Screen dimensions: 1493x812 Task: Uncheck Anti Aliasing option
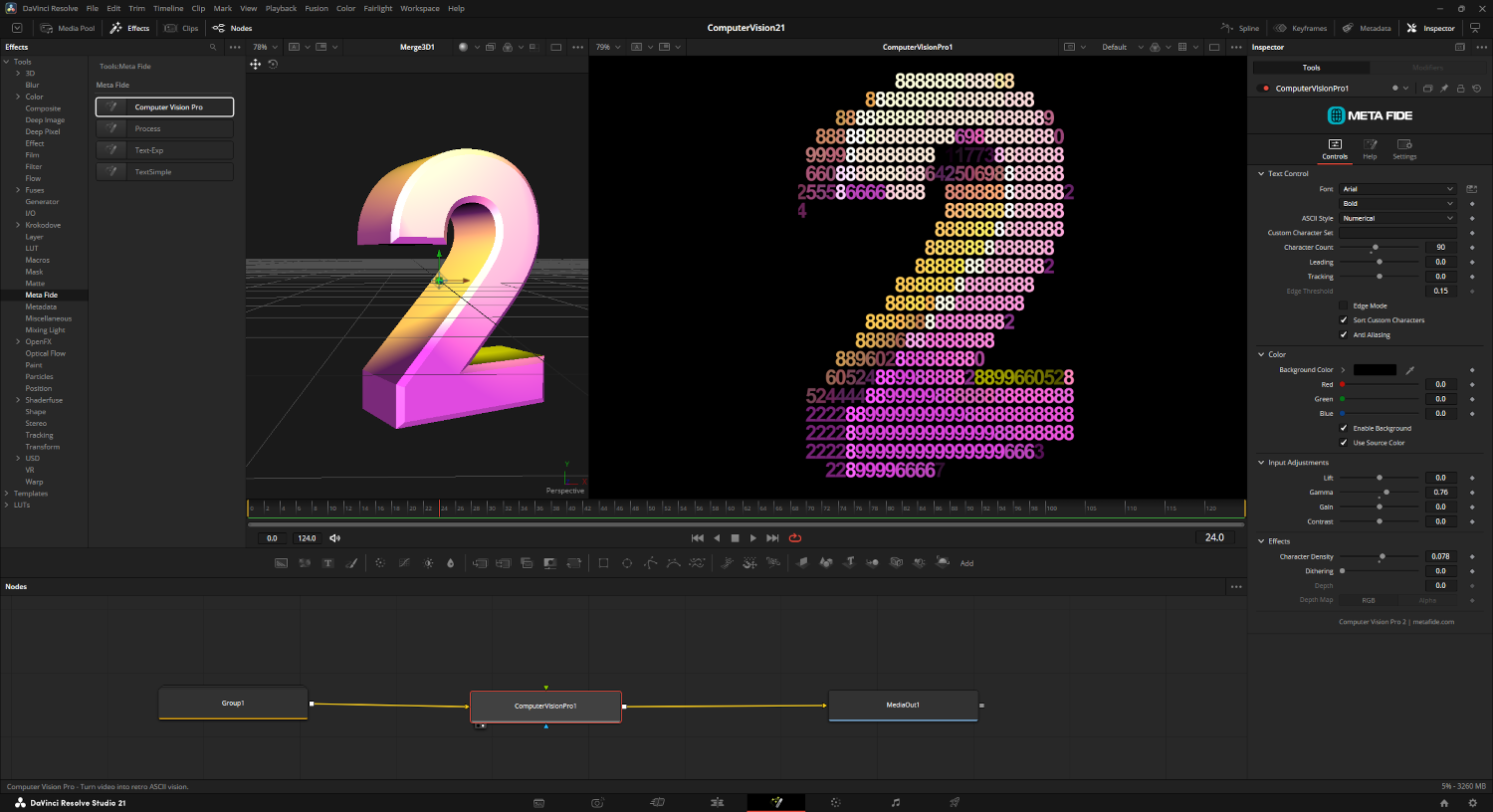pos(1344,335)
